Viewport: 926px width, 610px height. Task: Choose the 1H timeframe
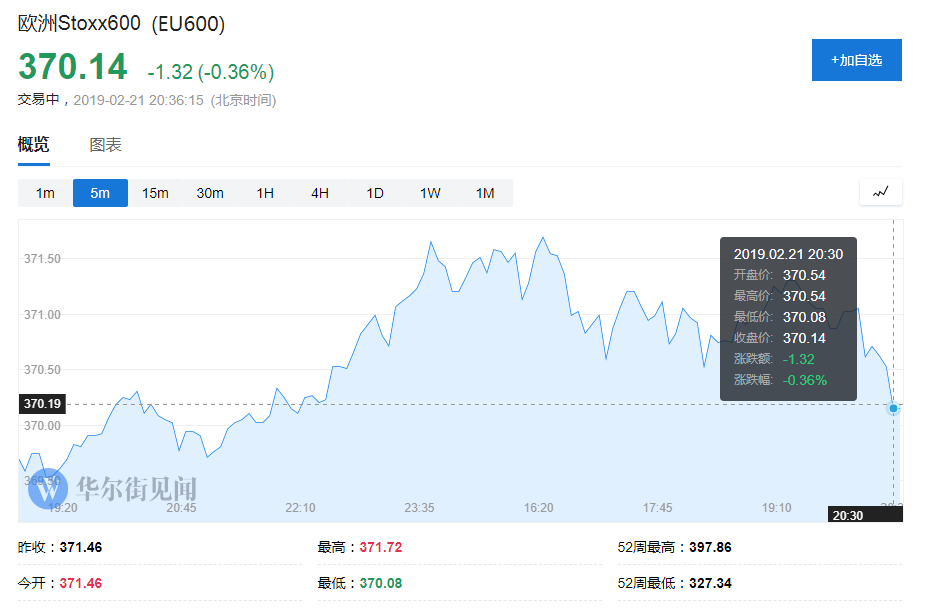coord(265,193)
